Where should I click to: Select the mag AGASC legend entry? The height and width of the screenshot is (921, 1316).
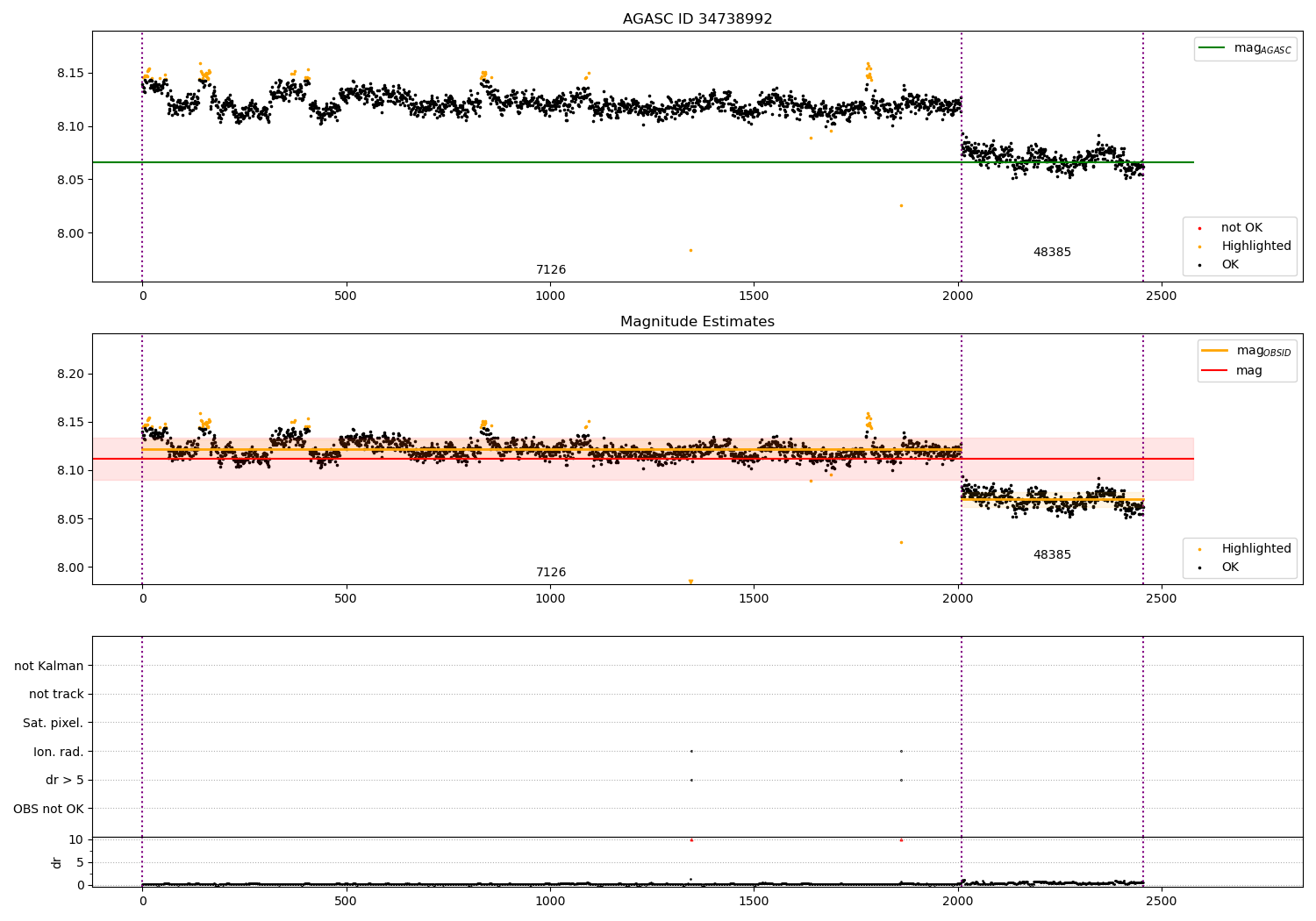click(1245, 48)
